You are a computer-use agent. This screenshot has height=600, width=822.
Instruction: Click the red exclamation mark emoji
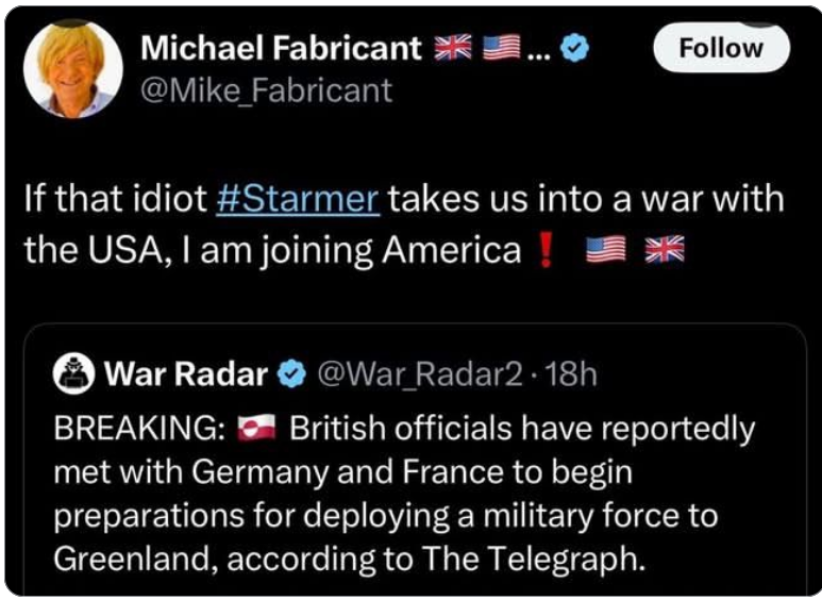(546, 250)
